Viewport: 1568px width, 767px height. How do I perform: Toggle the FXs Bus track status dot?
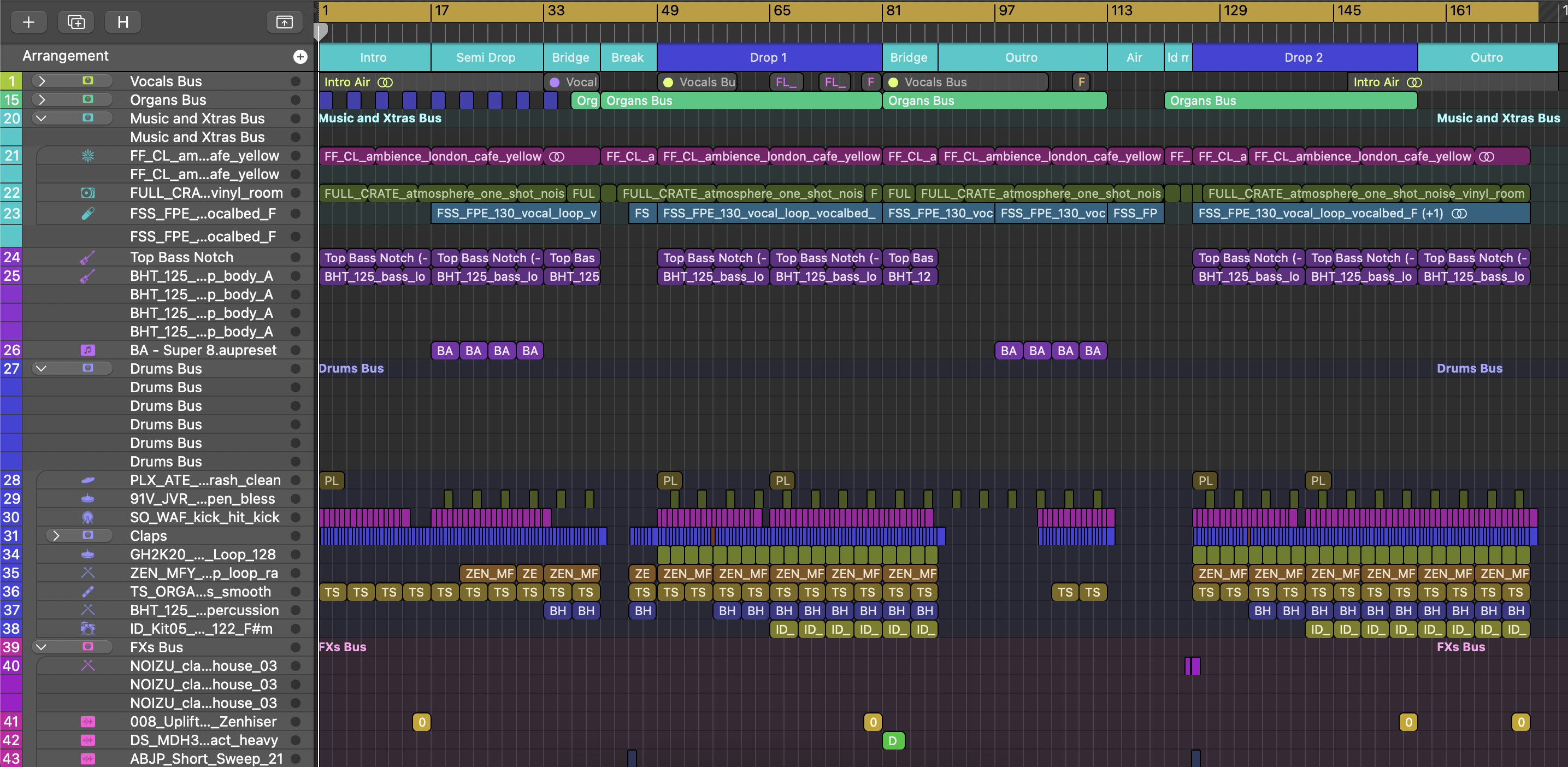(296, 647)
